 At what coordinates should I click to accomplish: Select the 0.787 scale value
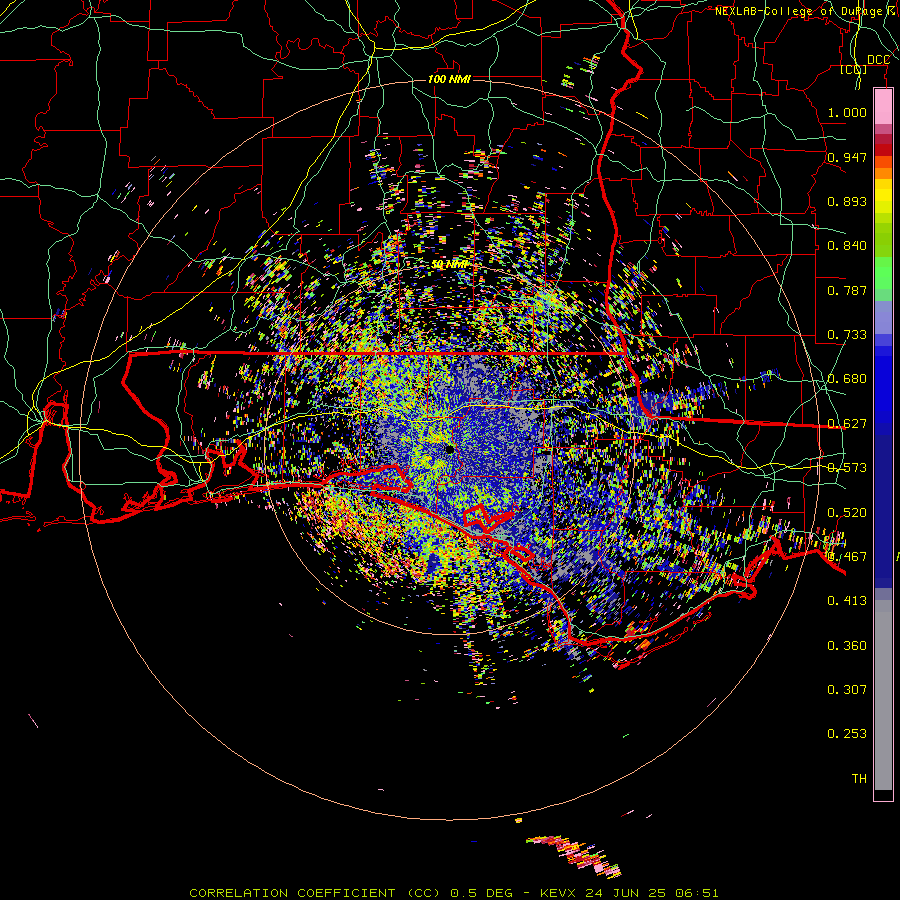847,290
